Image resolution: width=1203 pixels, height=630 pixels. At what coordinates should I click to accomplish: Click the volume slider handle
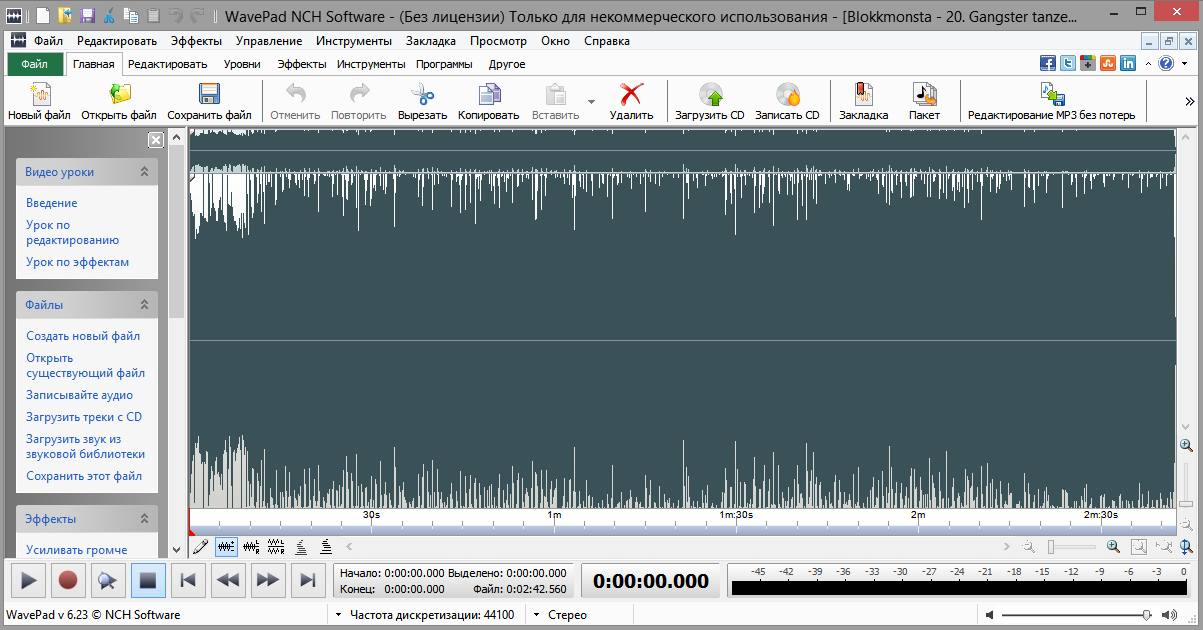pyautogui.click(x=1147, y=615)
